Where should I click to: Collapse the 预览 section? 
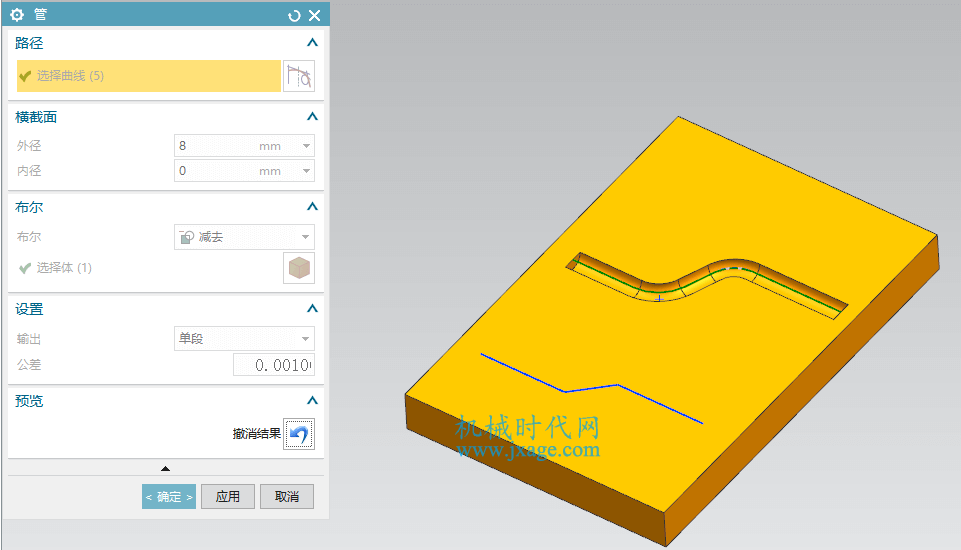312,400
